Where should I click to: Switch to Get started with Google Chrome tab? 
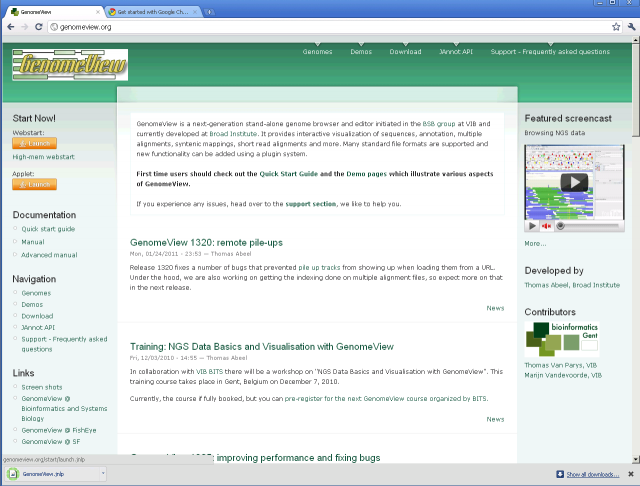click(x=153, y=12)
